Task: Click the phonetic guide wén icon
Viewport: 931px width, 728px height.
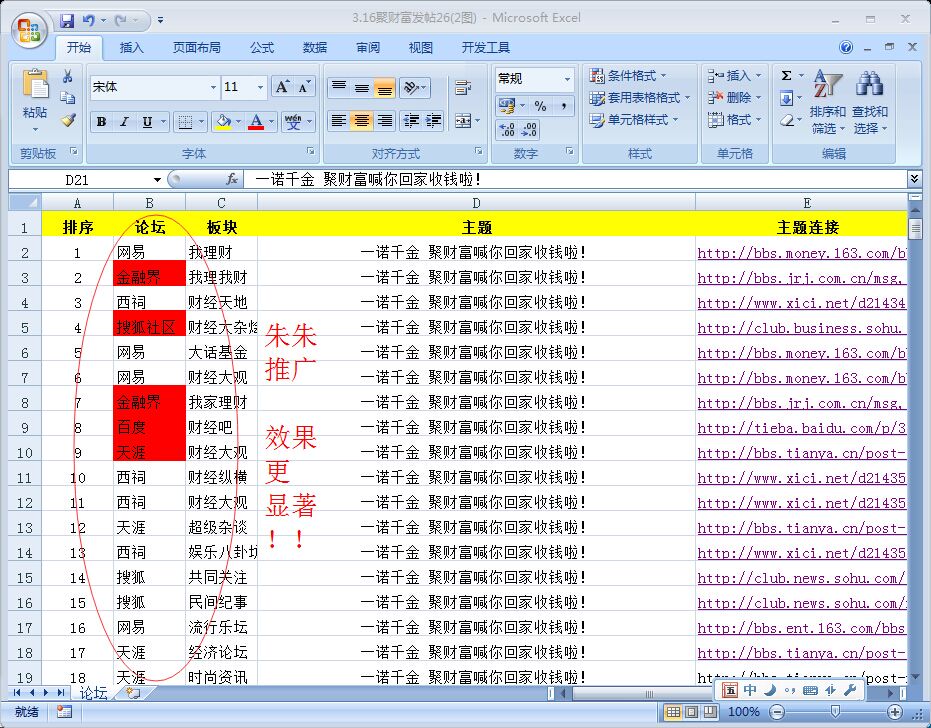Action: tap(293, 122)
